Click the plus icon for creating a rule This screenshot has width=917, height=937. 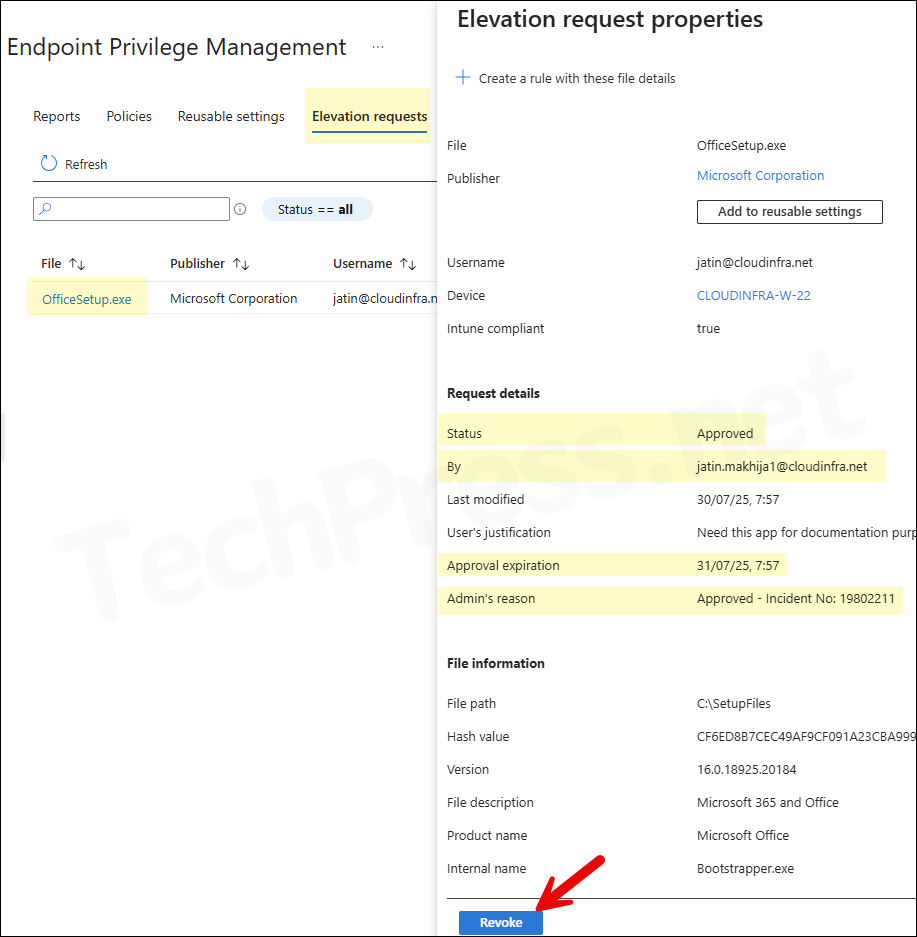pos(463,77)
